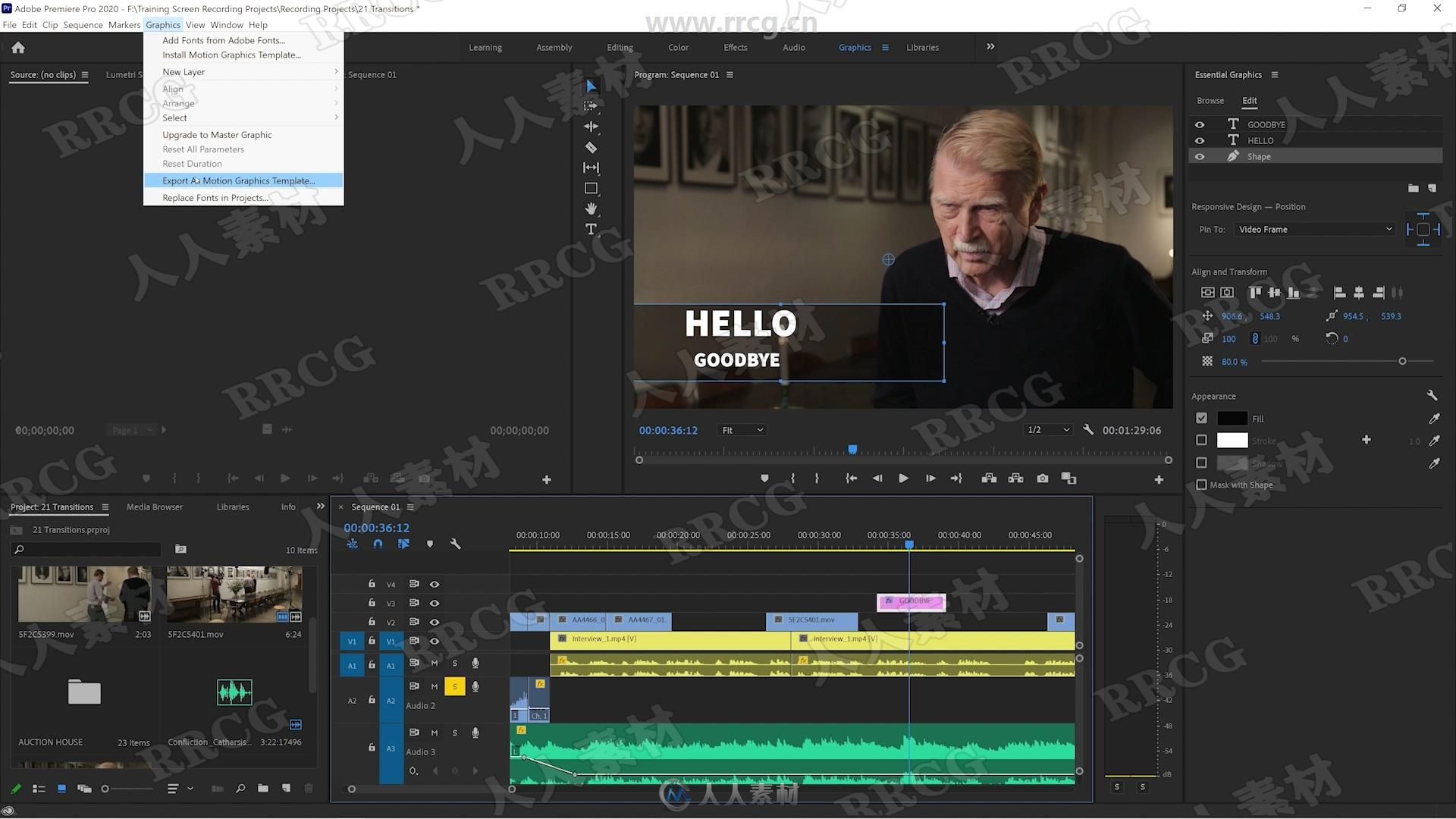Toggle Mask with Shape checkbox
Viewport: 1456px width, 819px height.
point(1201,485)
